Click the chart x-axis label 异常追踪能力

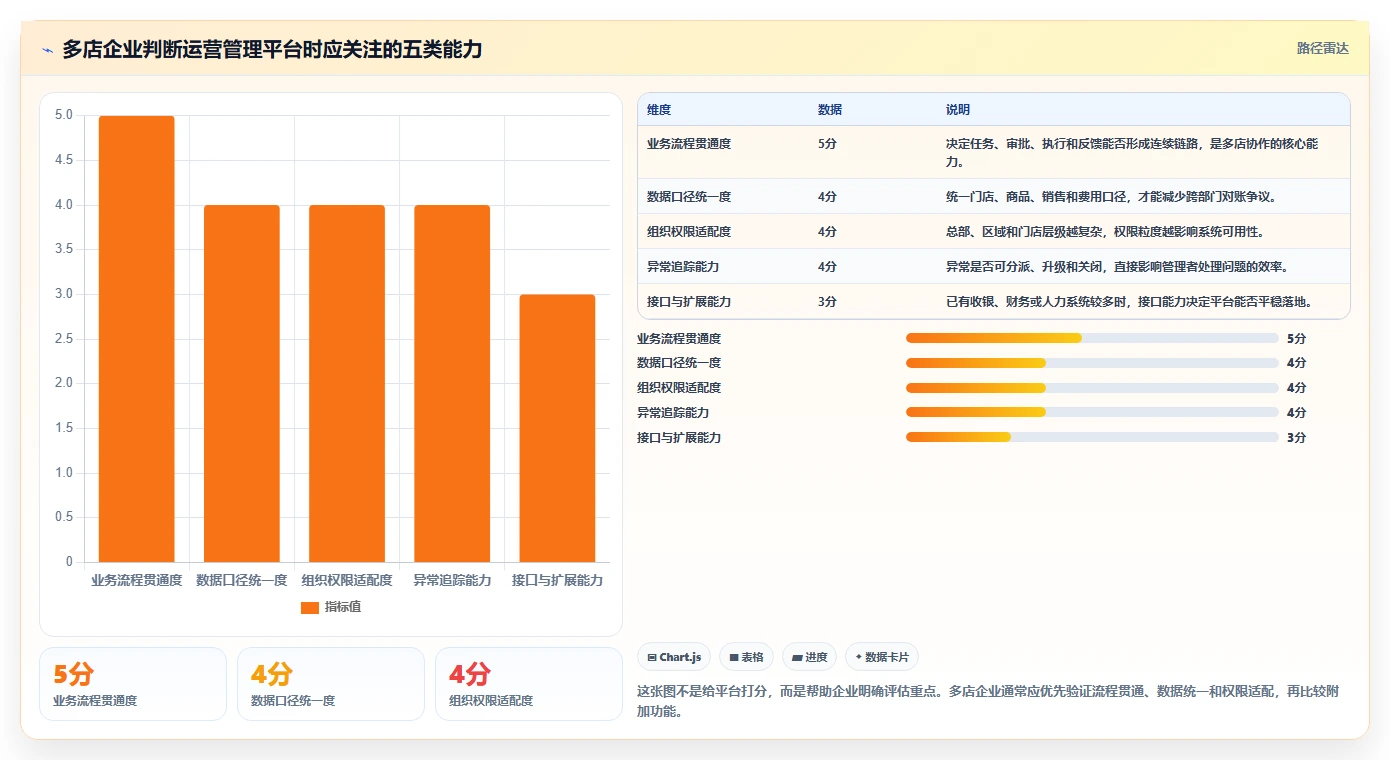[452, 580]
